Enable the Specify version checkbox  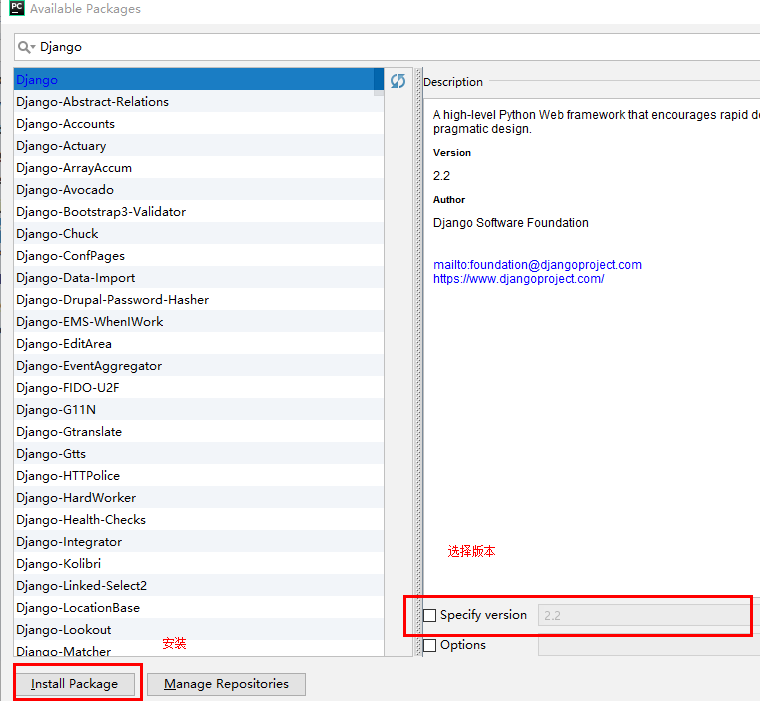[x=430, y=615]
